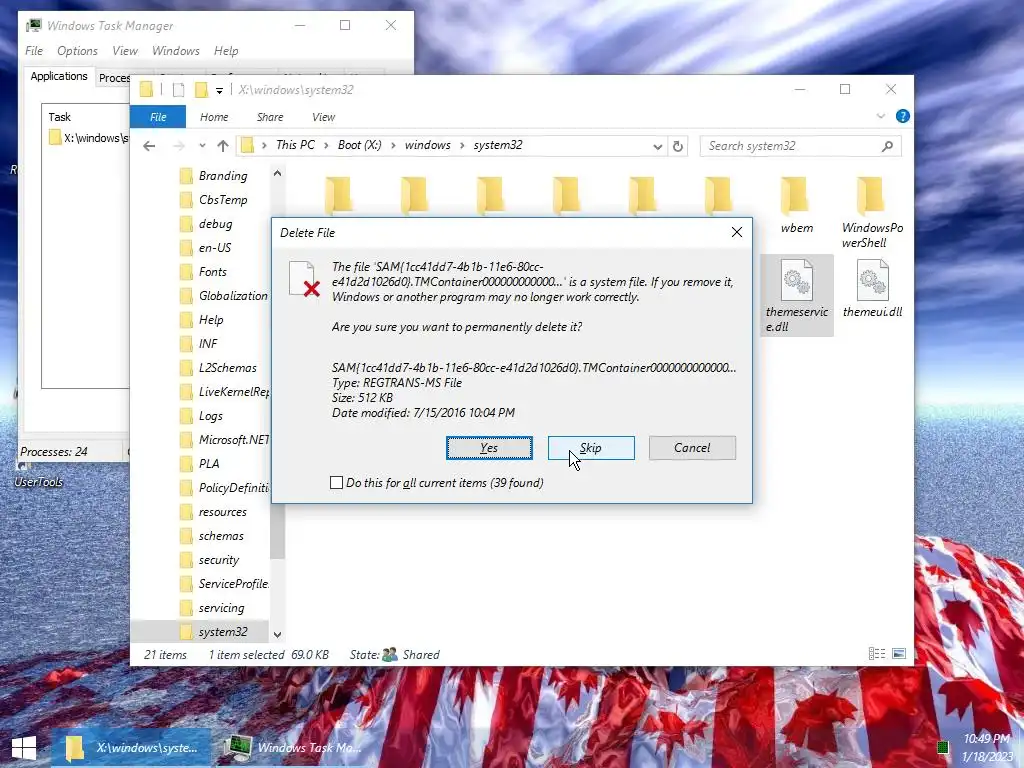1024x768 pixels.
Task: Click the Forward arrow in Explorer
Action: [178, 146]
